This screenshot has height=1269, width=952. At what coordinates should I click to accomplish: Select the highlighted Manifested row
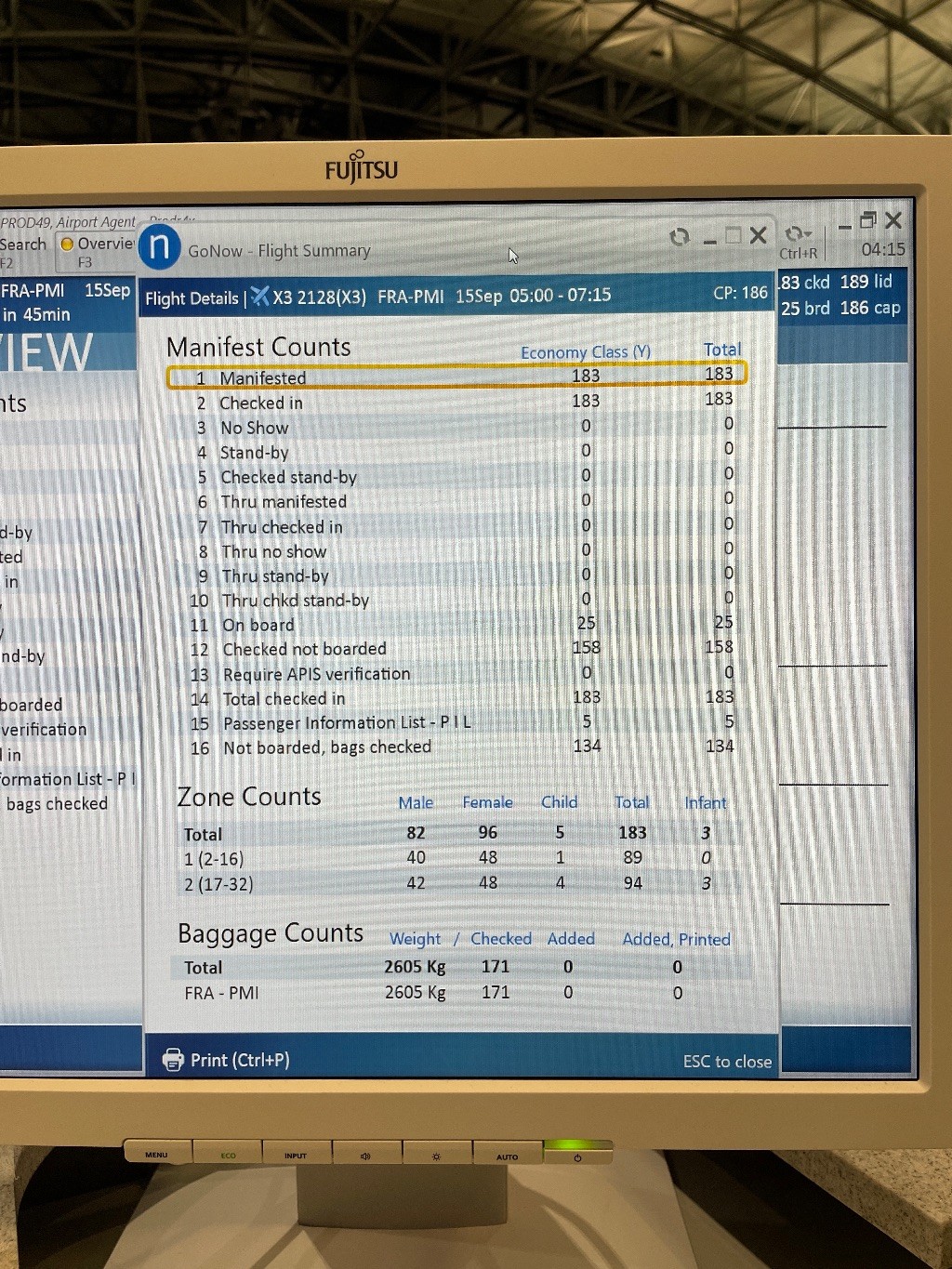coord(456,377)
